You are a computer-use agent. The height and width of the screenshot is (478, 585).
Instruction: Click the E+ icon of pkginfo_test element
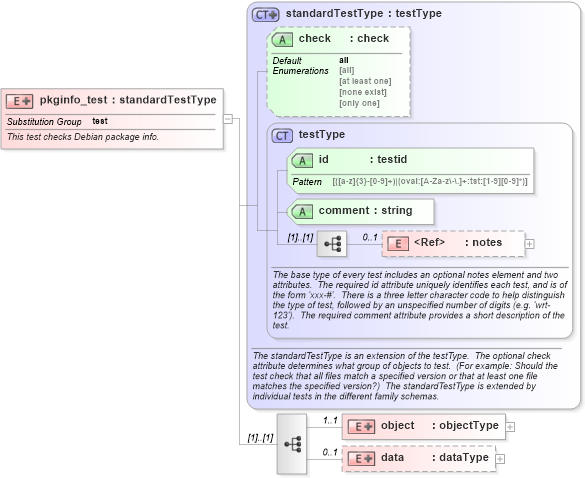[19, 101]
